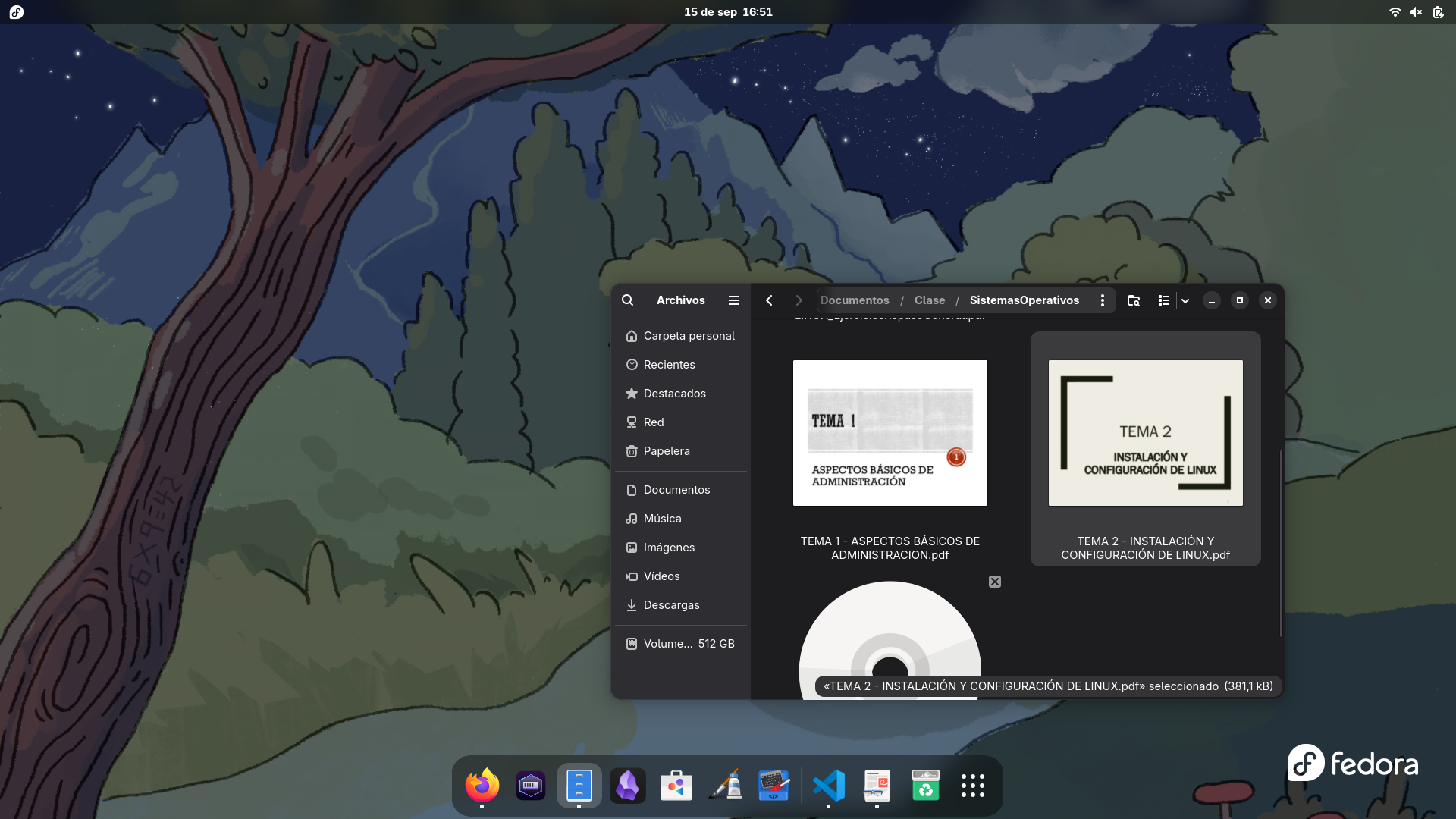The height and width of the screenshot is (819, 1456).
Task: Open the Vídeos folder in sidebar
Action: 681,576
